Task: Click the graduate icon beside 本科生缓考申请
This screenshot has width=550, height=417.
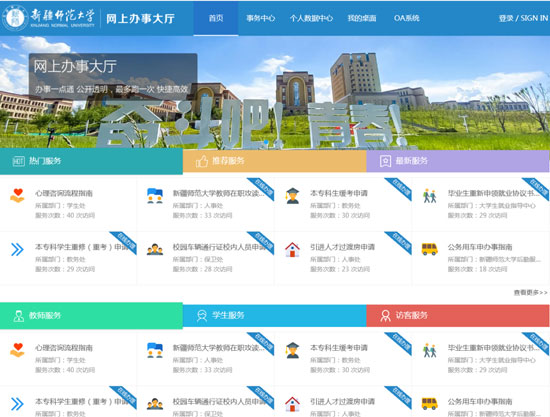Action: [292, 196]
